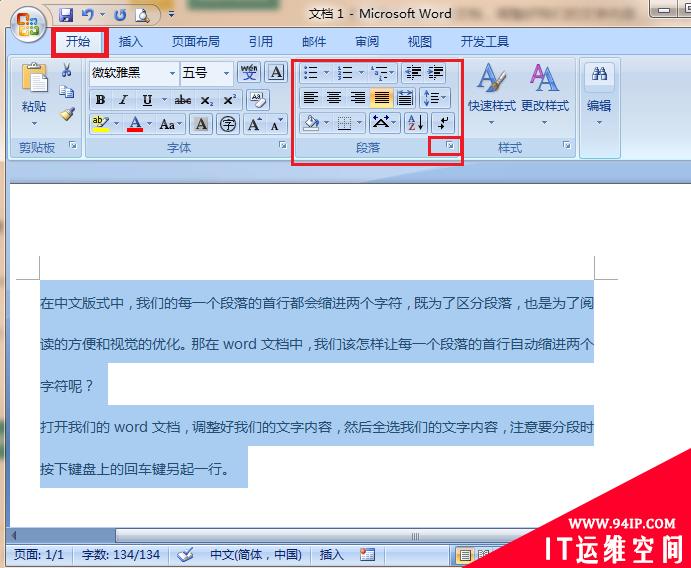Copy the selected text
The width and height of the screenshot is (691, 568).
[67, 92]
